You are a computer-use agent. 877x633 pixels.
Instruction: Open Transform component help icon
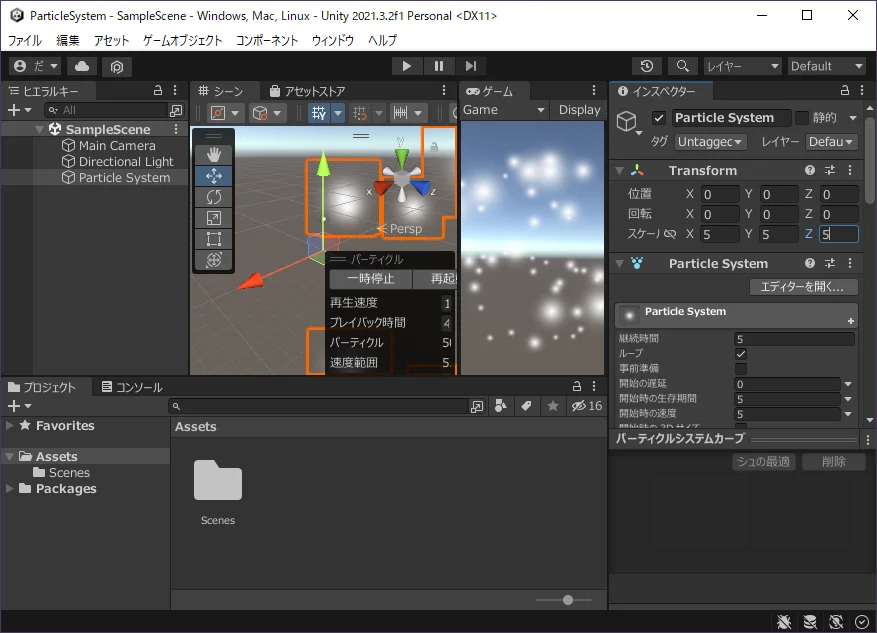coord(809,170)
